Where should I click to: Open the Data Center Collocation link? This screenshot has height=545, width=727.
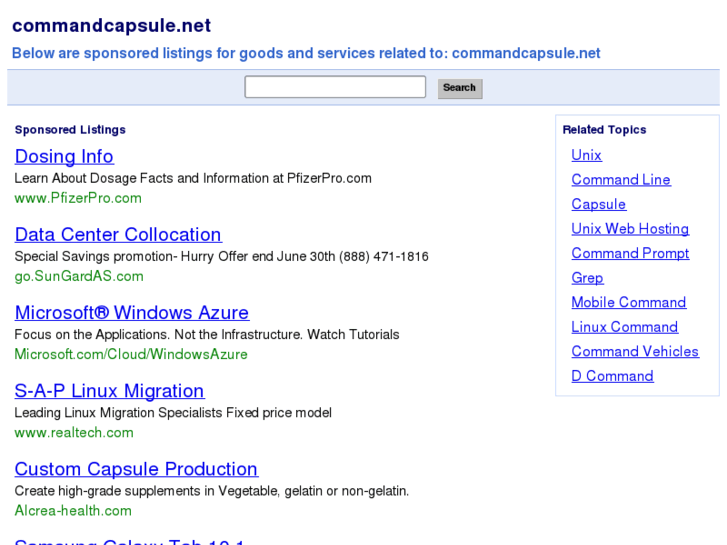click(x=118, y=235)
